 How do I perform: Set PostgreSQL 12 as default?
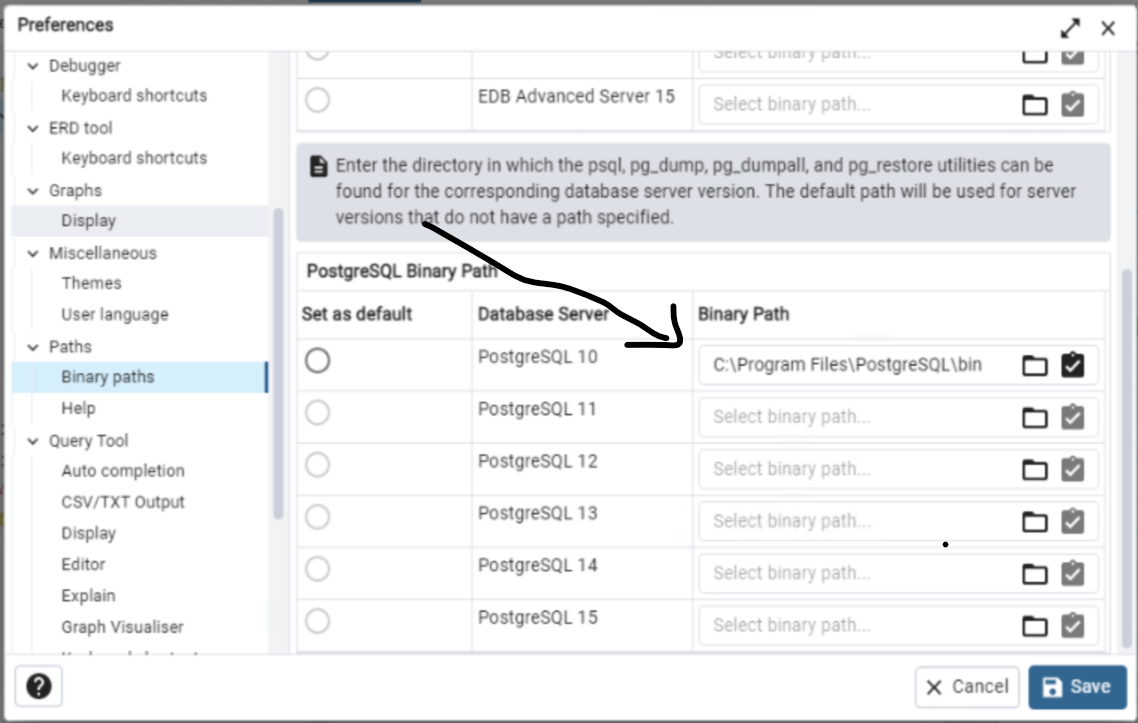click(317, 465)
